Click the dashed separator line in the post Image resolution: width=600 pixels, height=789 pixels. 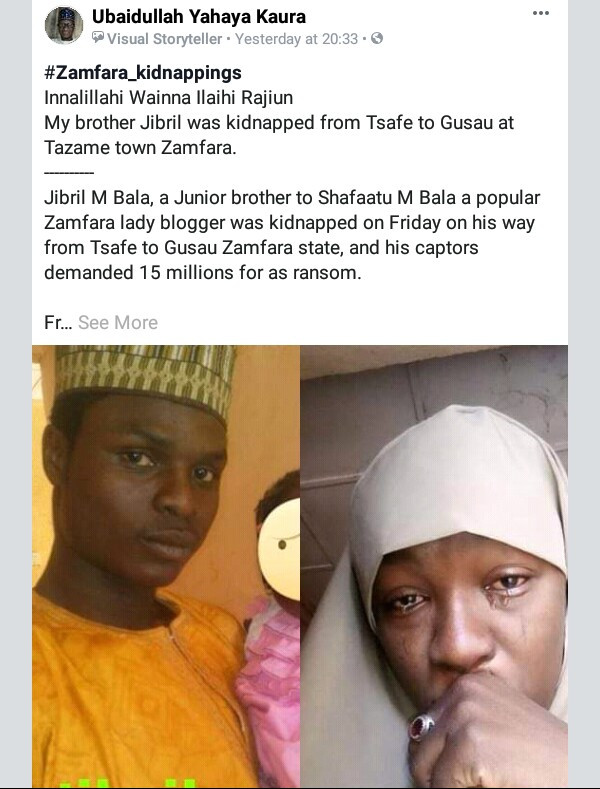(x=69, y=173)
